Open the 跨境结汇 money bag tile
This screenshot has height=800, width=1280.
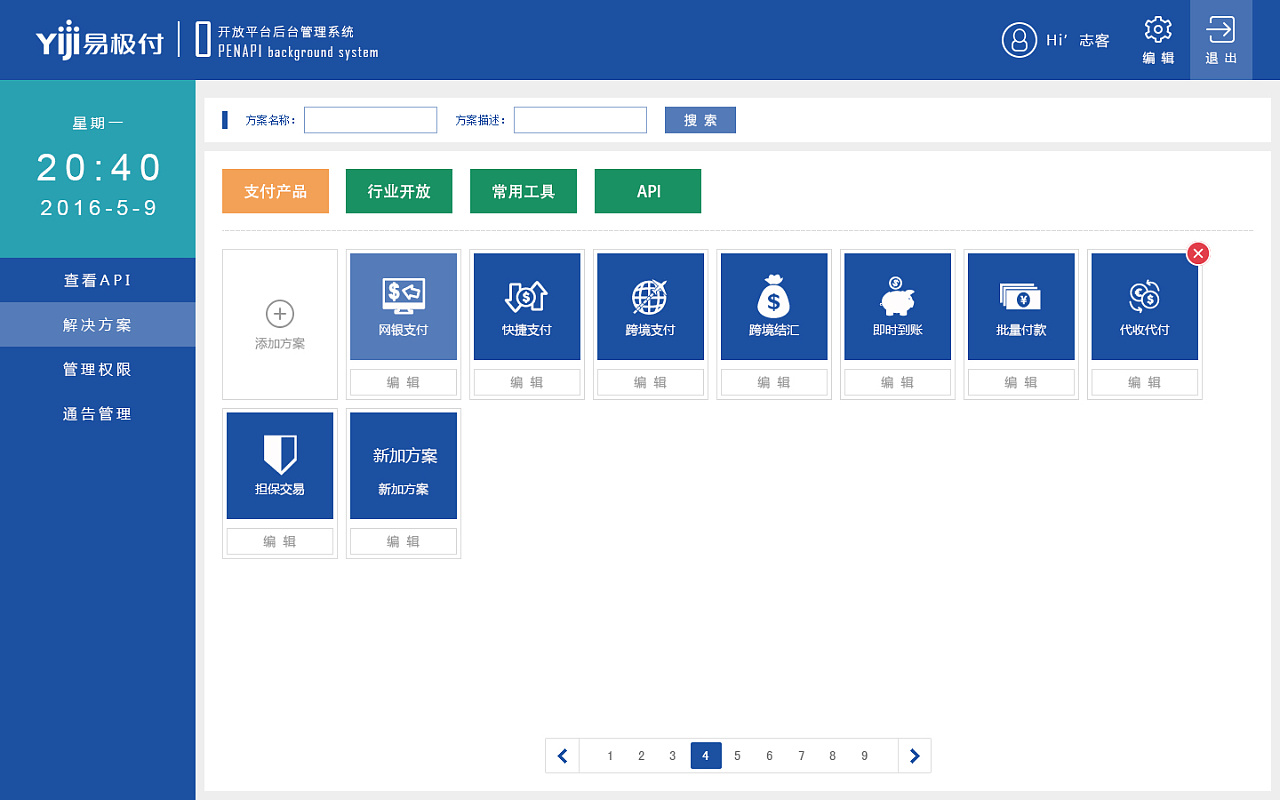774,306
